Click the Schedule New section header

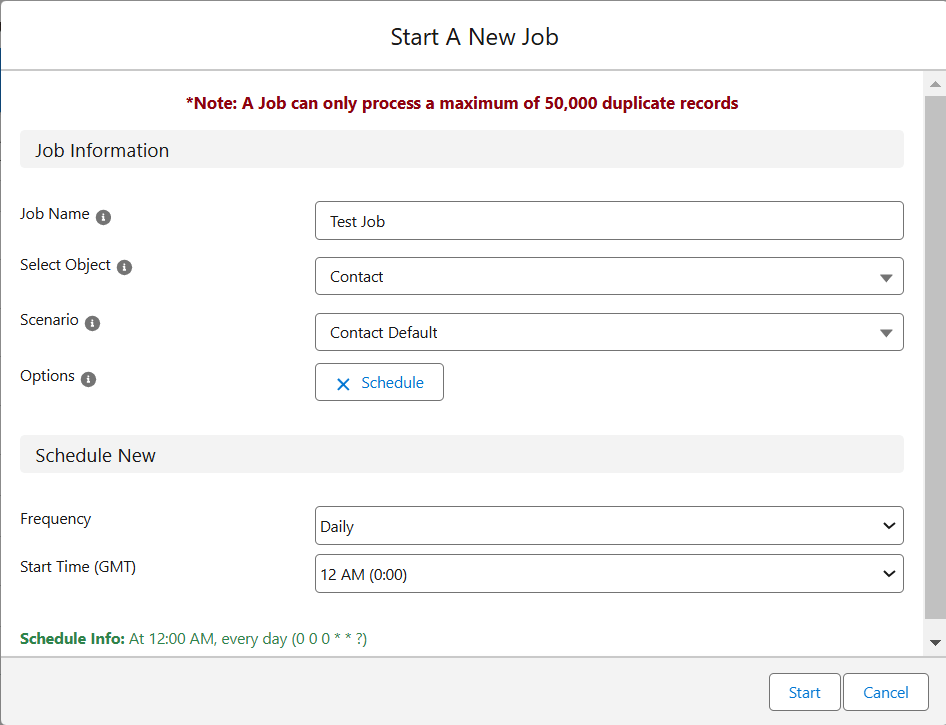pyautogui.click(x=462, y=455)
